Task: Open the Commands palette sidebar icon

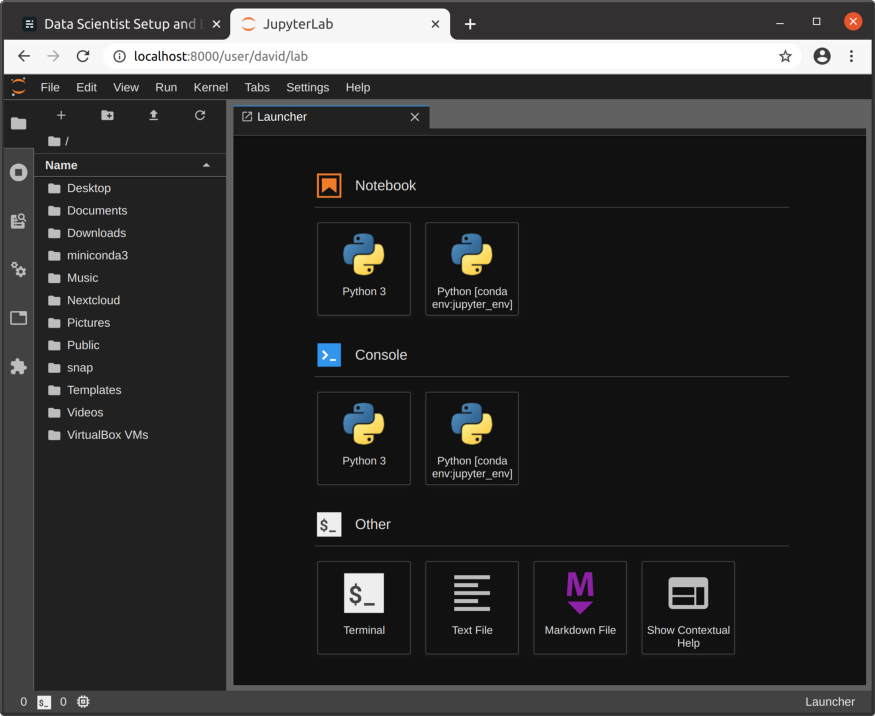Action: tap(18, 221)
